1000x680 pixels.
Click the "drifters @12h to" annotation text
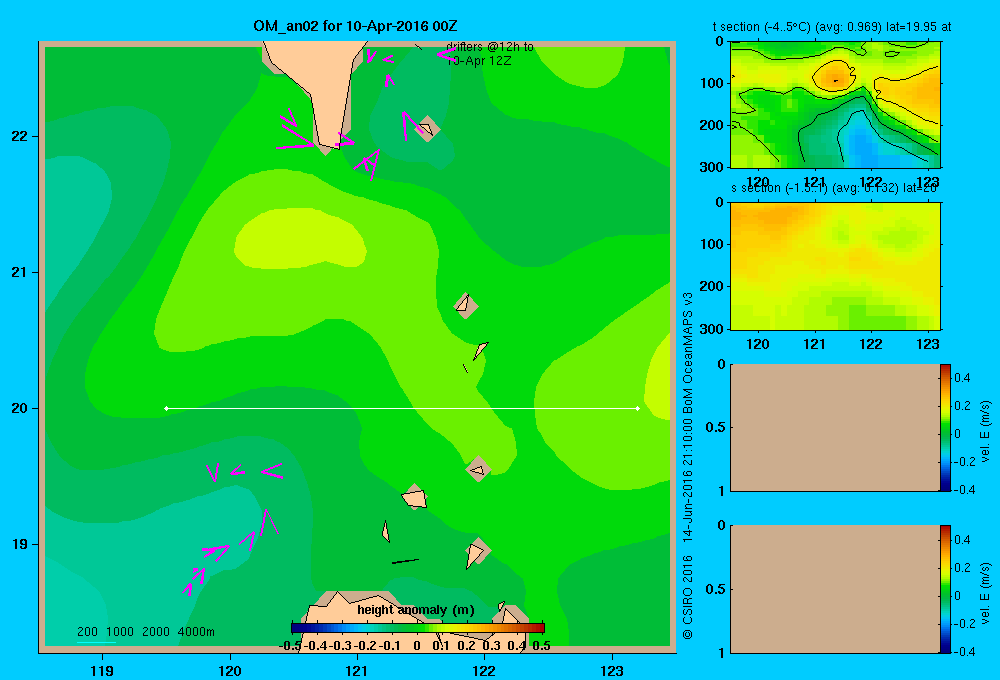(x=490, y=47)
